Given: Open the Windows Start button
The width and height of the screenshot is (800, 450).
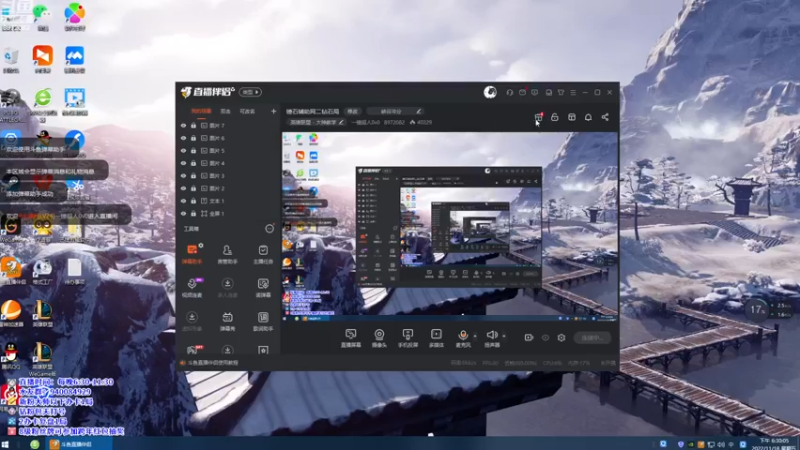Looking at the screenshot, I should point(6,444).
